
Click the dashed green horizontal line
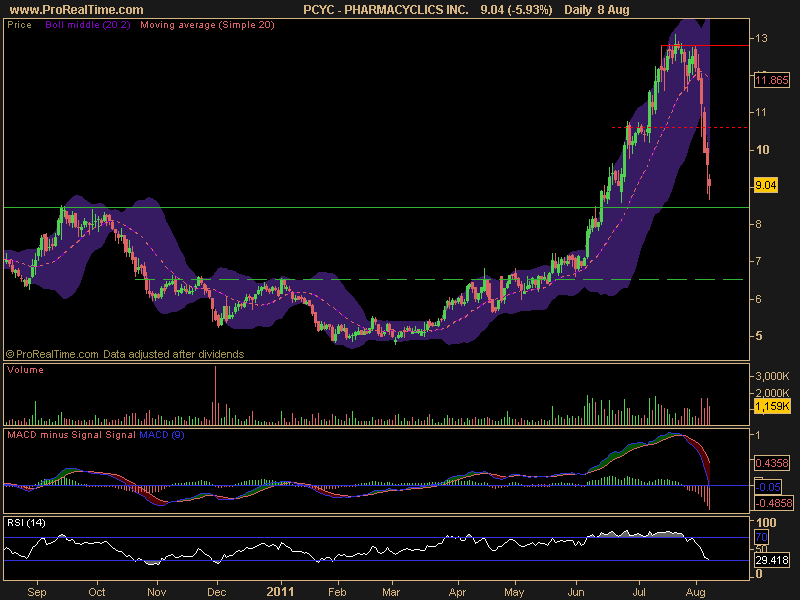(x=439, y=280)
